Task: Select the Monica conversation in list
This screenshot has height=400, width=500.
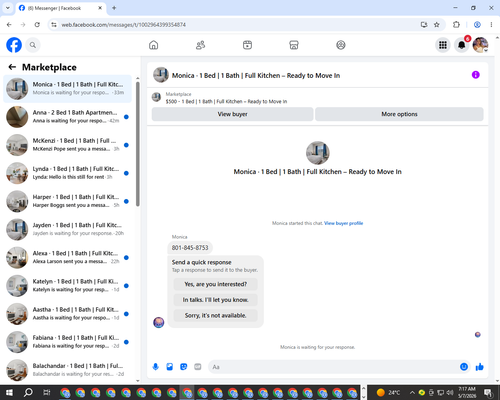Action: point(67,89)
